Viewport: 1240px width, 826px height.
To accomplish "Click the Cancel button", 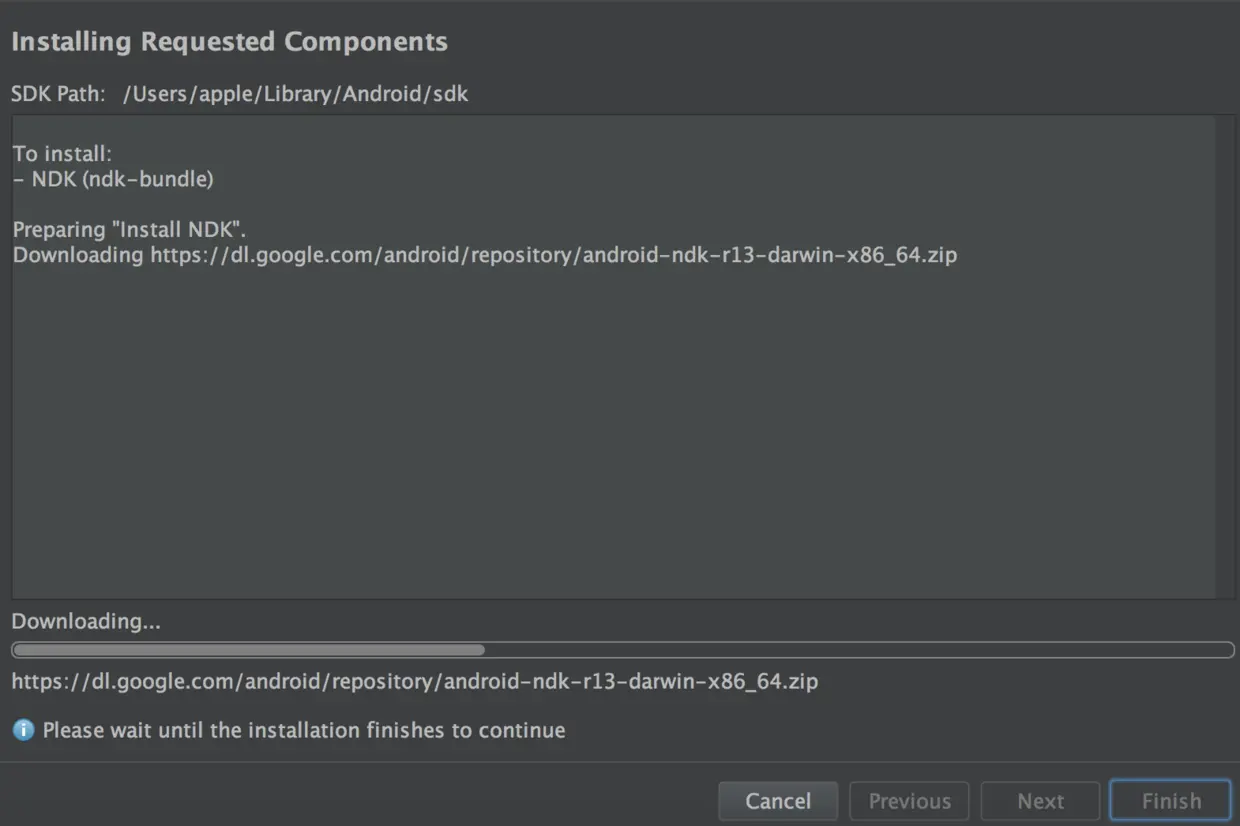I will tap(778, 801).
